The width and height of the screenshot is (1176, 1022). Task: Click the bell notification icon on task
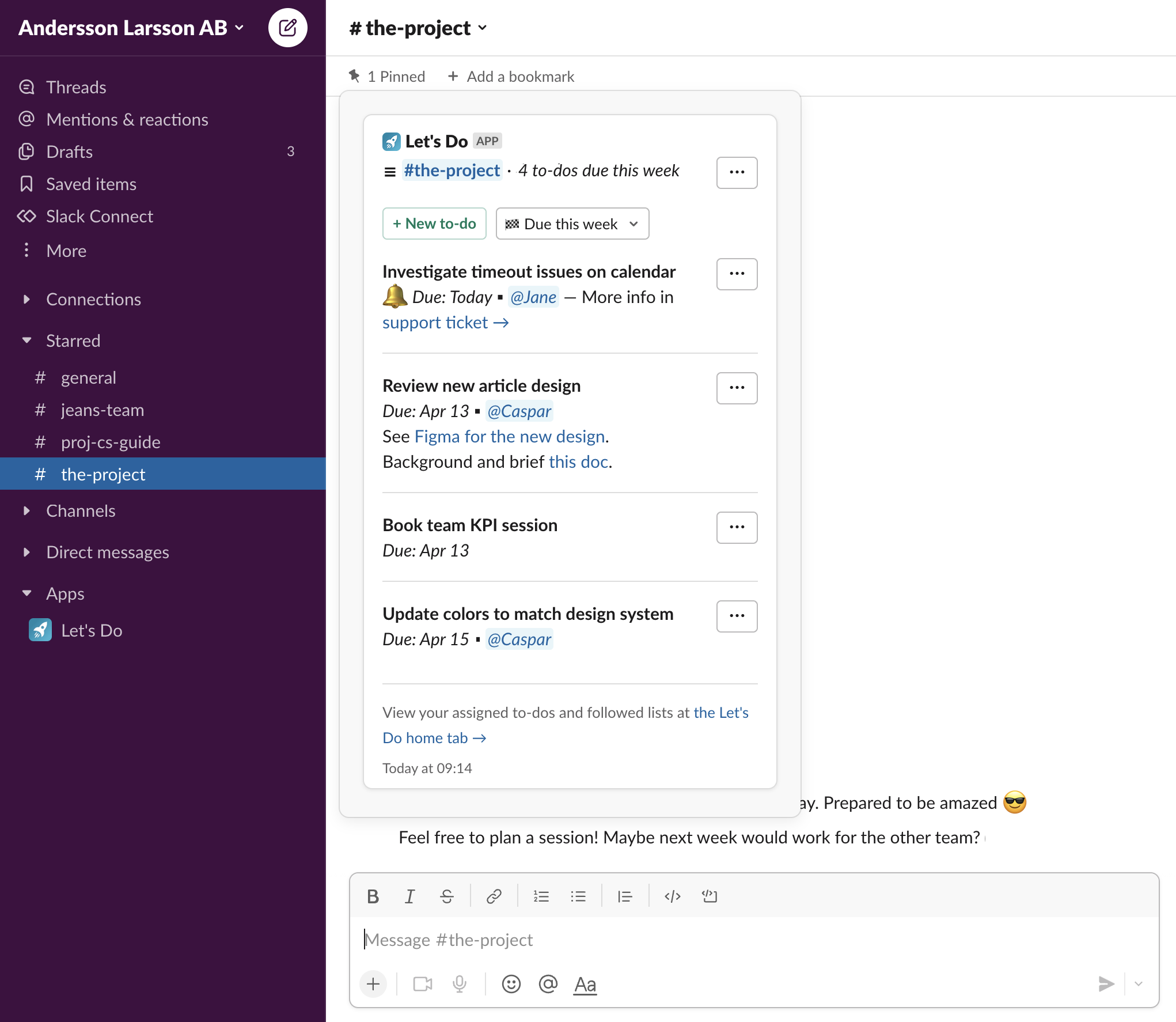tap(394, 297)
